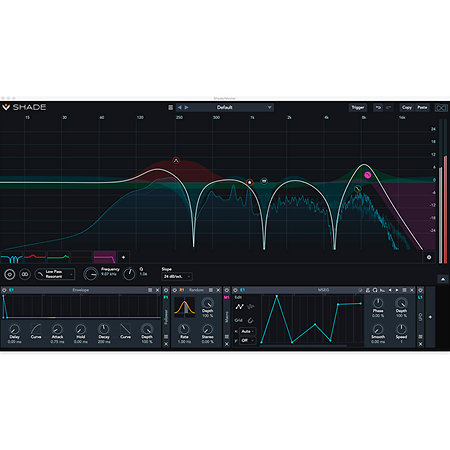Toggle the Macro module power button

click(x=227, y=290)
